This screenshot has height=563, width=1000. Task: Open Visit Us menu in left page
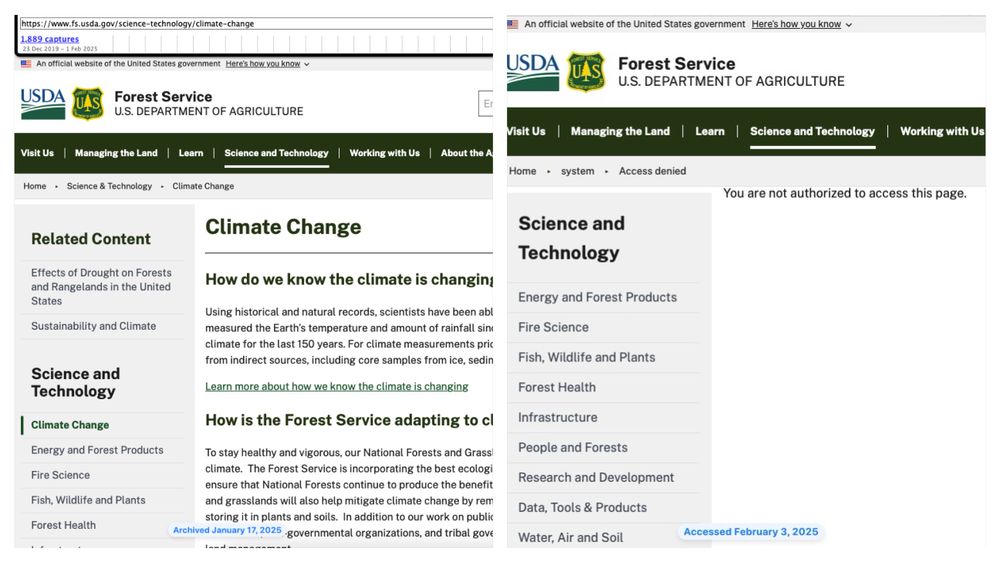click(37, 153)
